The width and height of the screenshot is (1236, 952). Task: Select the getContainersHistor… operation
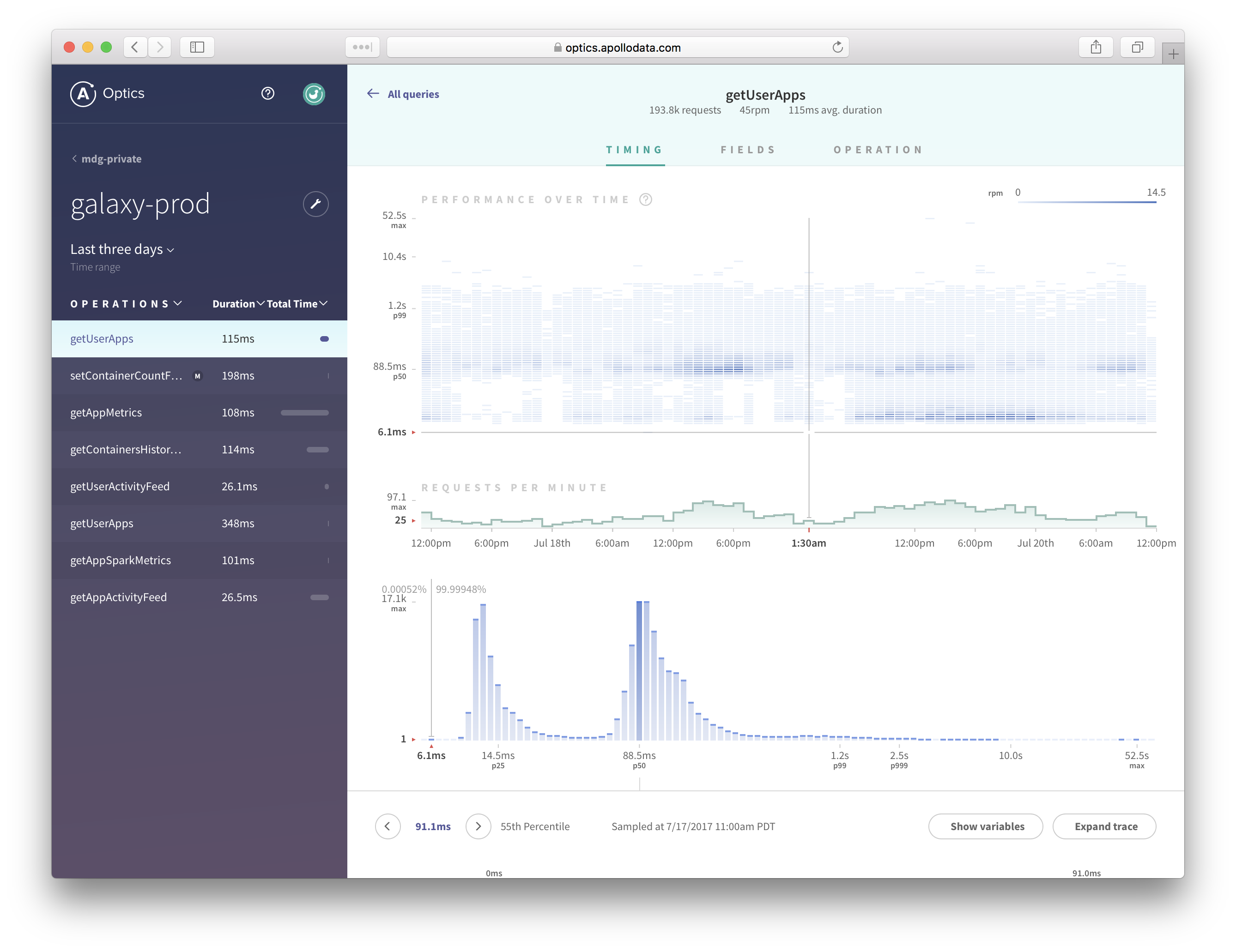[x=199, y=450]
